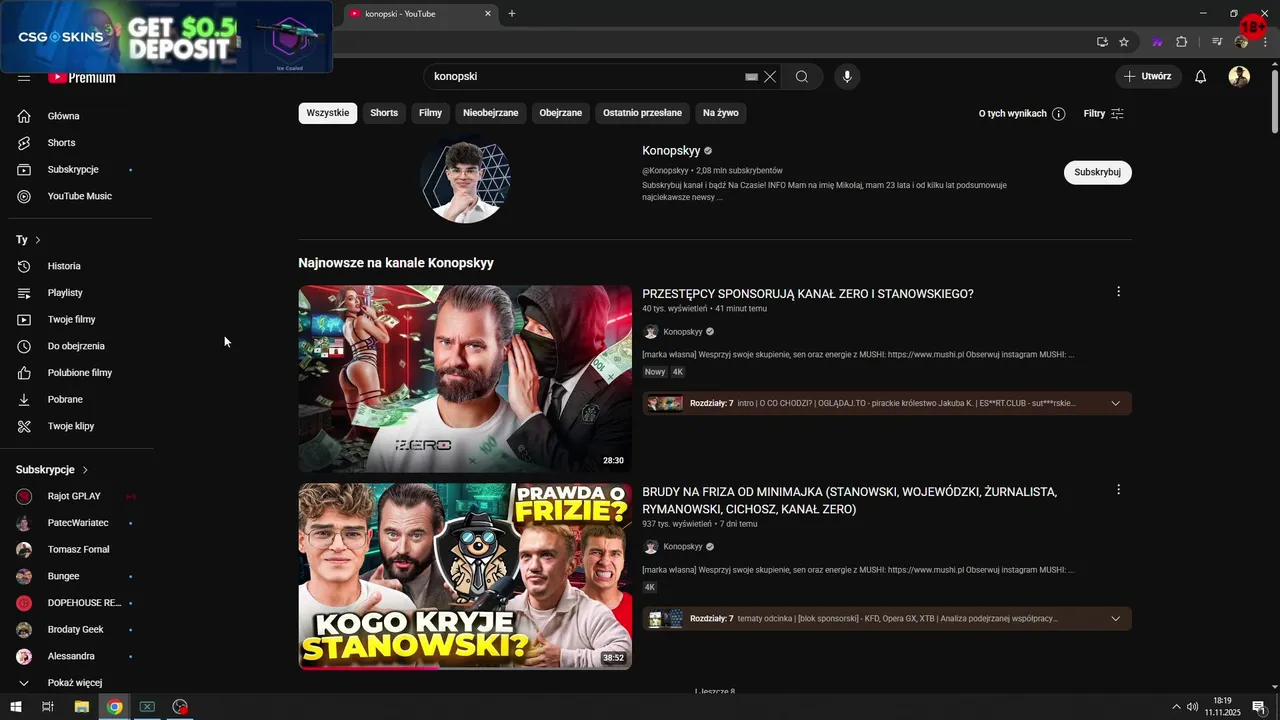Open YouTube Music from sidebar
The image size is (1280, 720).
point(80,196)
